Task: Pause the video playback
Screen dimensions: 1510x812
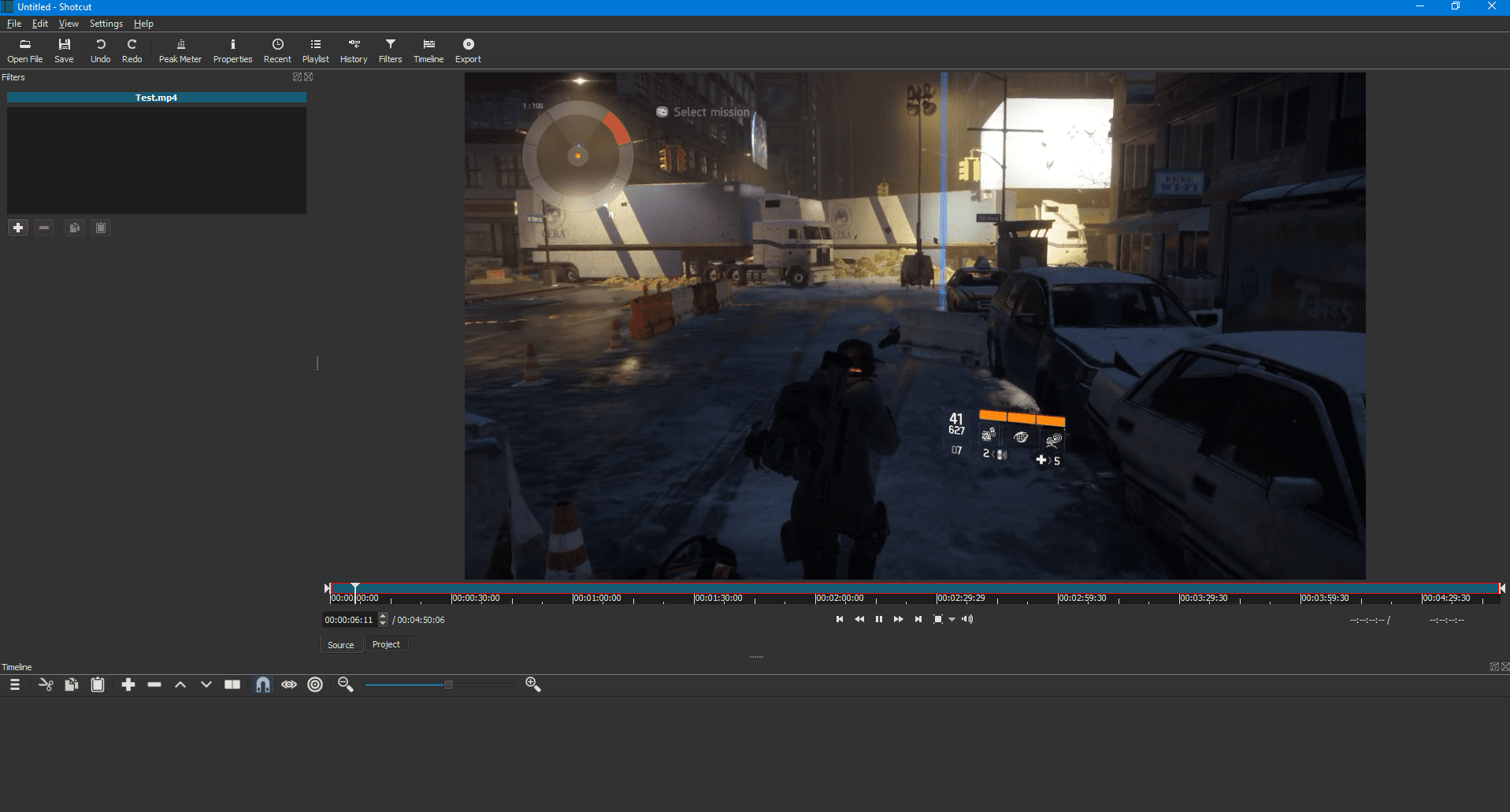Action: (879, 619)
